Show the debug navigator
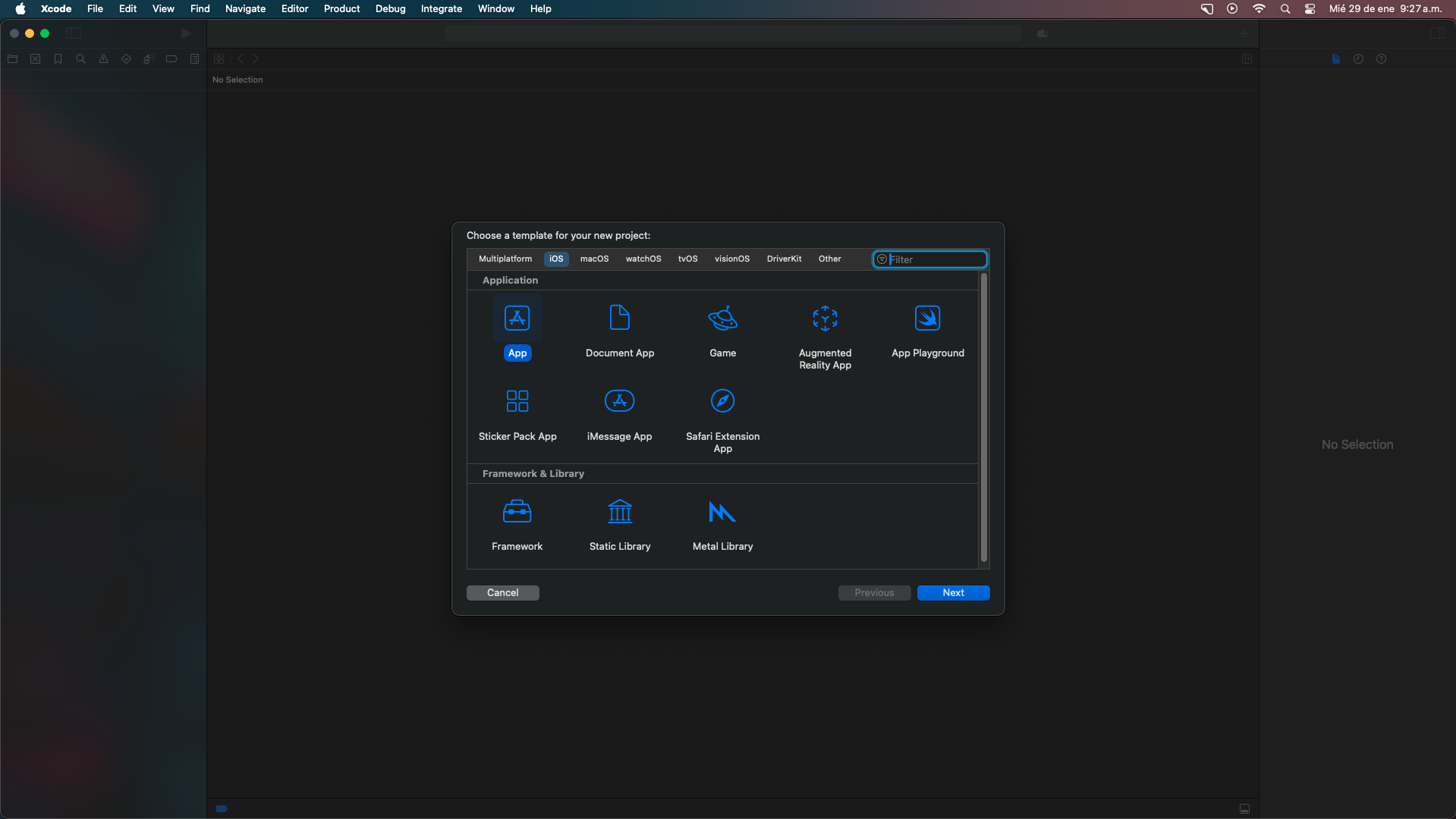1456x819 pixels. click(149, 59)
